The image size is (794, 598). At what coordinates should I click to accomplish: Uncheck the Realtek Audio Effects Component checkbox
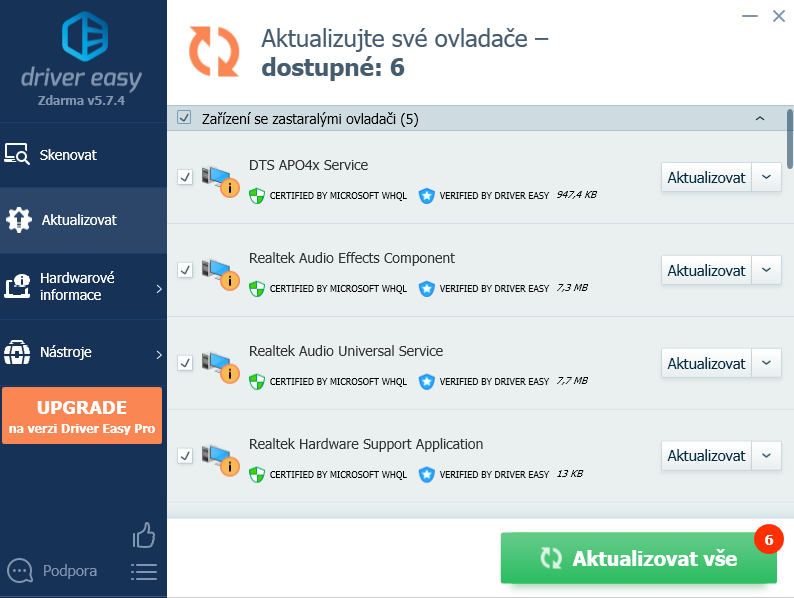click(x=185, y=270)
